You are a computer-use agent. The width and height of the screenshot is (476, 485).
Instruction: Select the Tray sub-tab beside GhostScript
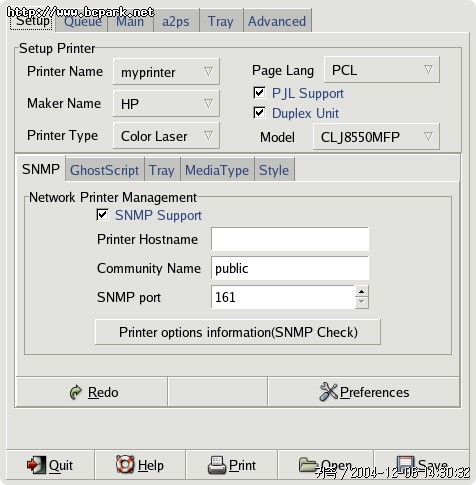coord(162,170)
